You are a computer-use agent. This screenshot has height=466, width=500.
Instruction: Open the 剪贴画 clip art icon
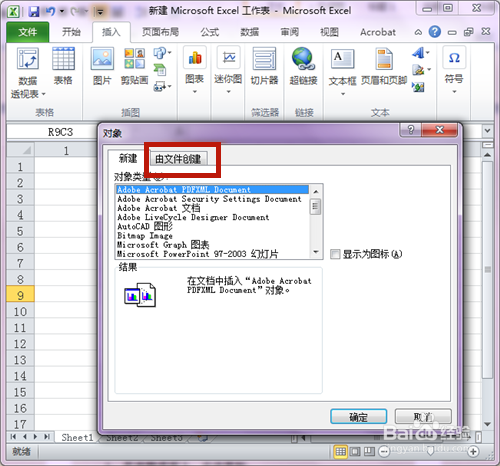pos(134,59)
